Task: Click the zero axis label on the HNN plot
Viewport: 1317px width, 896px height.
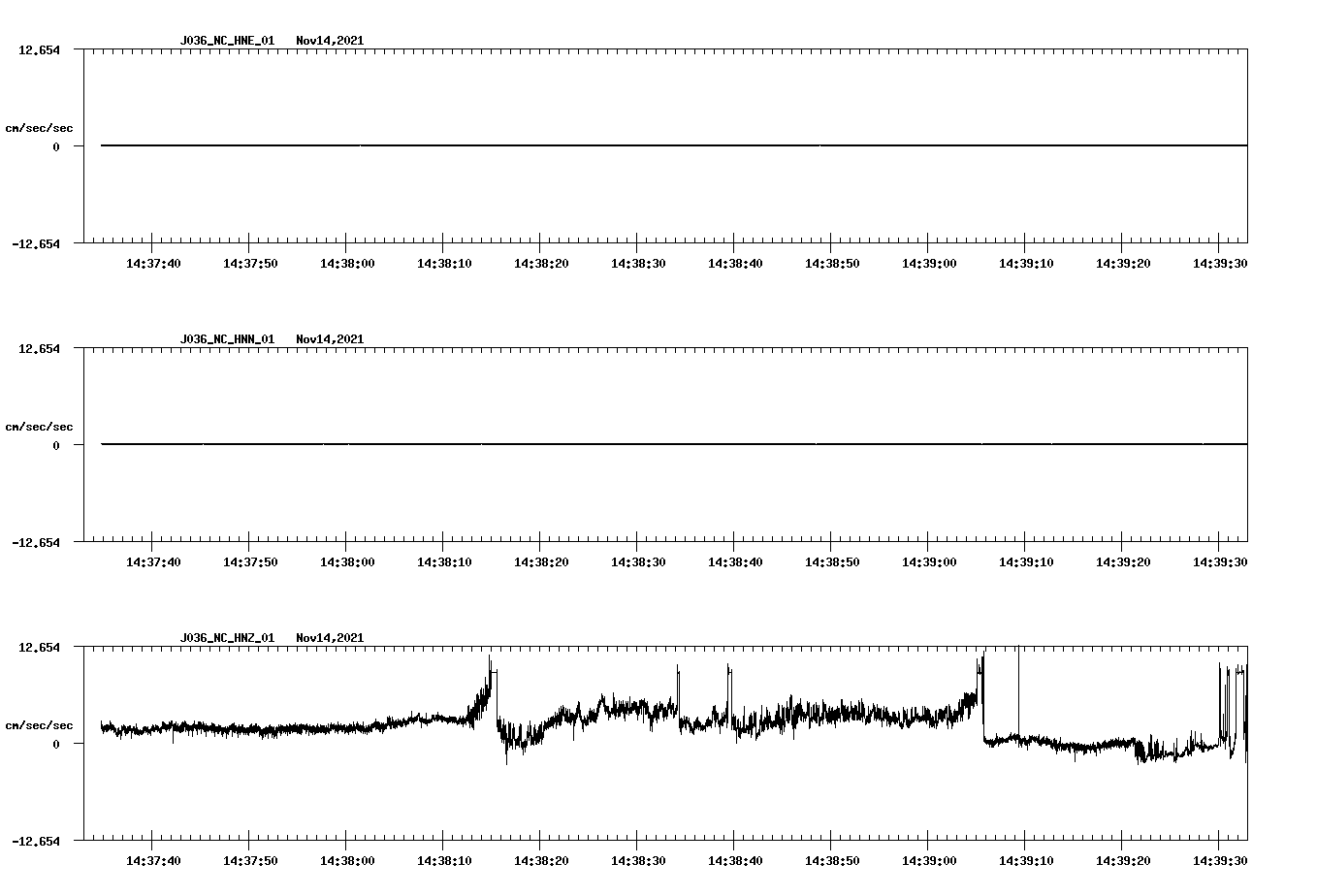Action: coord(56,445)
